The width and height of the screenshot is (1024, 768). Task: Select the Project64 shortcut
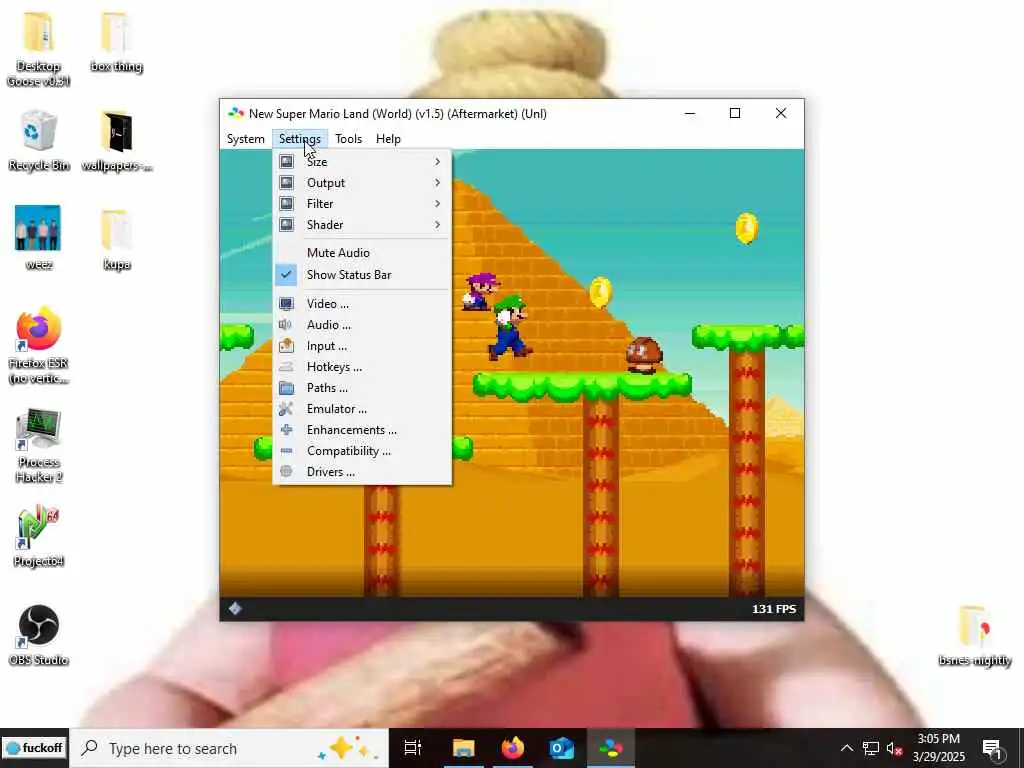click(x=39, y=536)
